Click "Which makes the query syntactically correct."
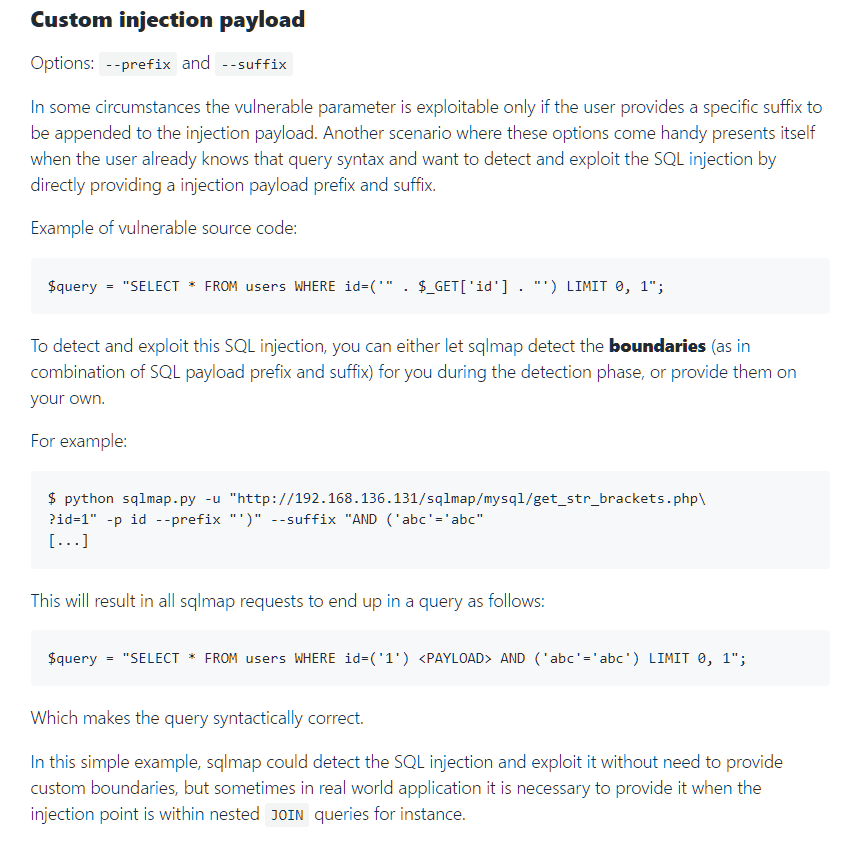This screenshot has height=846, width=857. tap(197, 717)
